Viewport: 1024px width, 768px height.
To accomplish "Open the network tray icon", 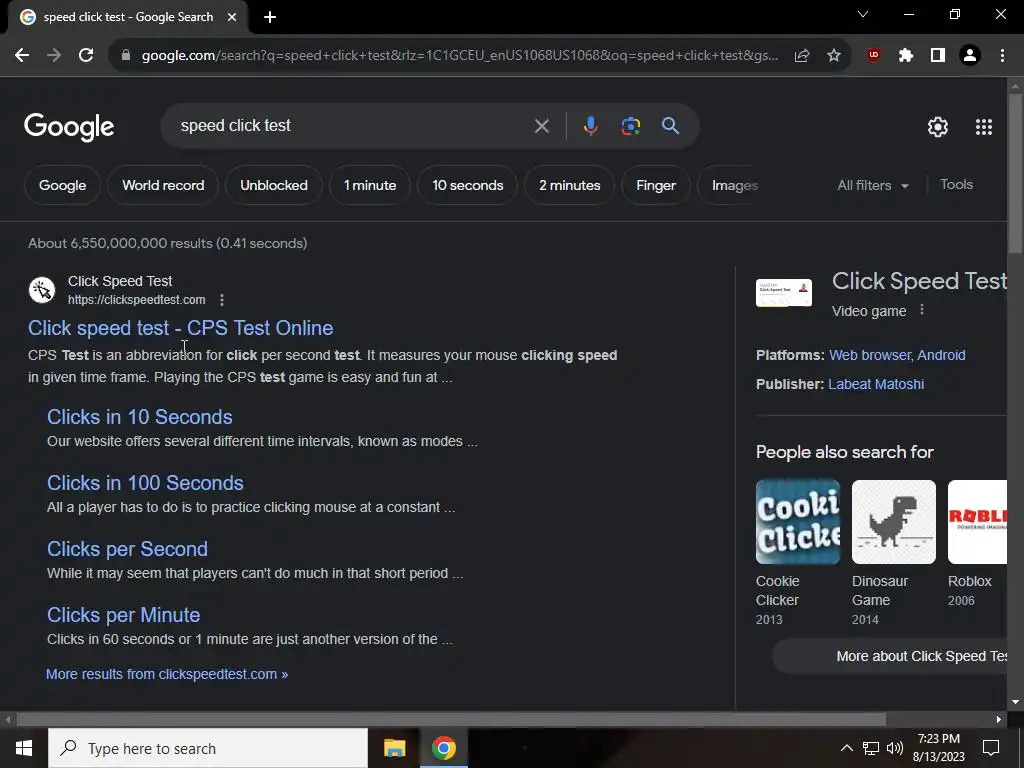I will click(871, 748).
